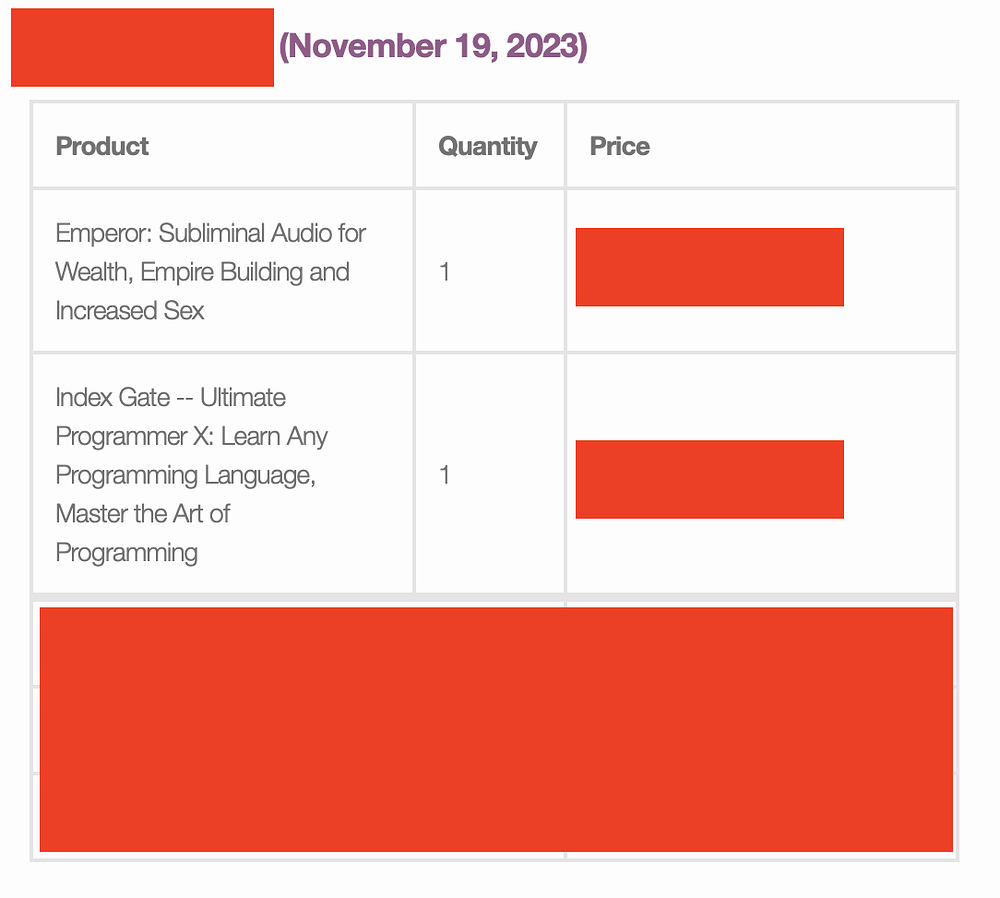Image resolution: width=1000 pixels, height=898 pixels.
Task: Select the Price column header
Action: 619,146
